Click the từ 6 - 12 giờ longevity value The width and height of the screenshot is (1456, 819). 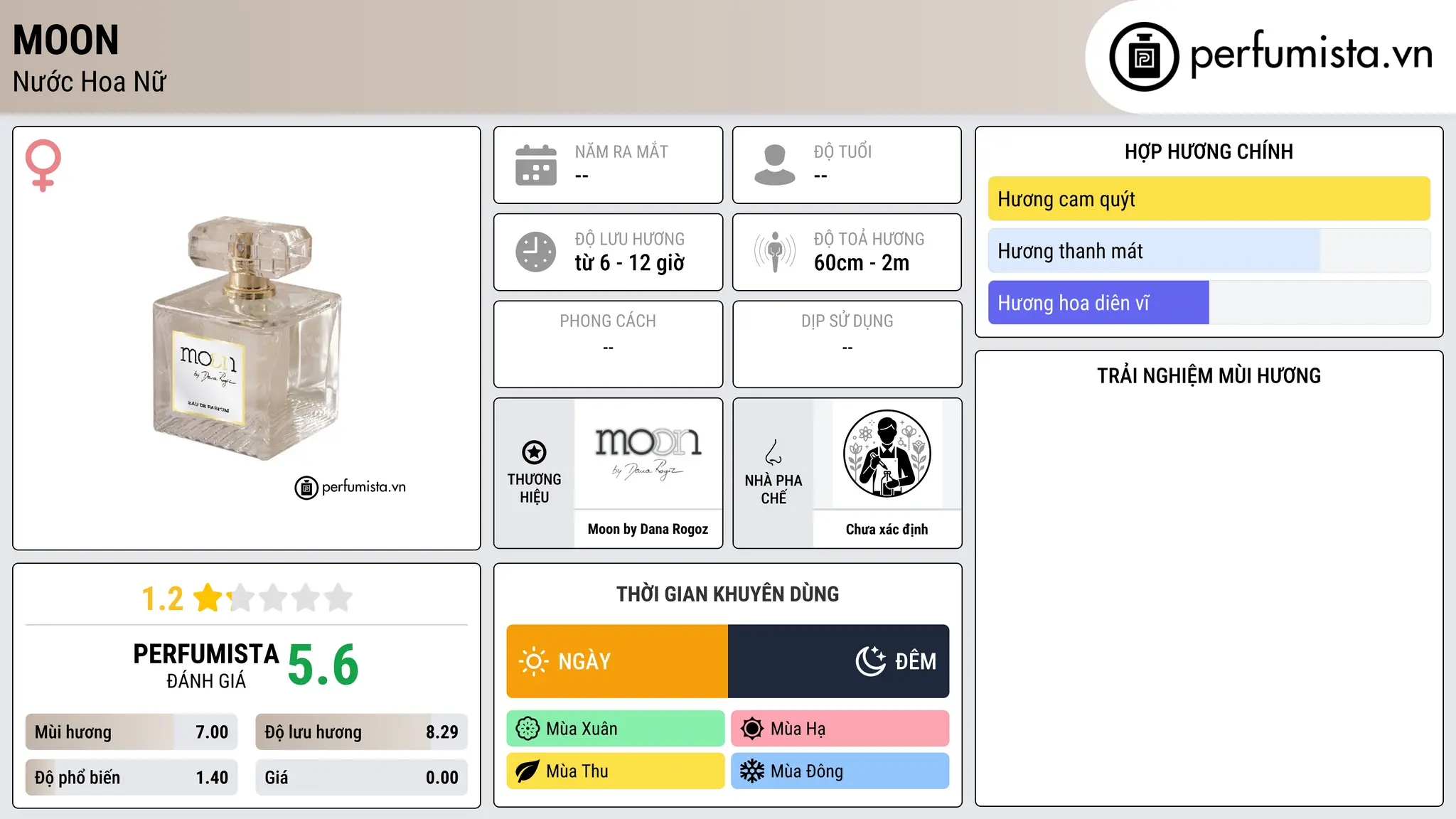tap(630, 263)
